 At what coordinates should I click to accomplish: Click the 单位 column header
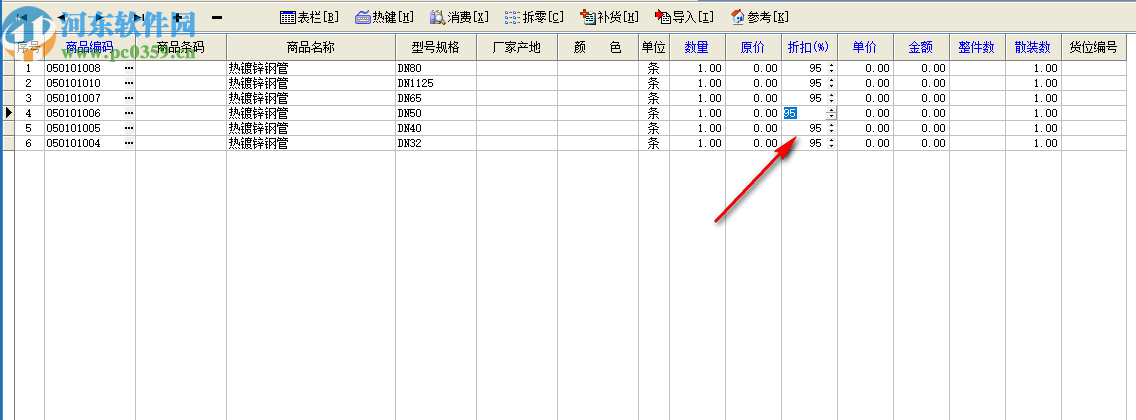point(653,48)
